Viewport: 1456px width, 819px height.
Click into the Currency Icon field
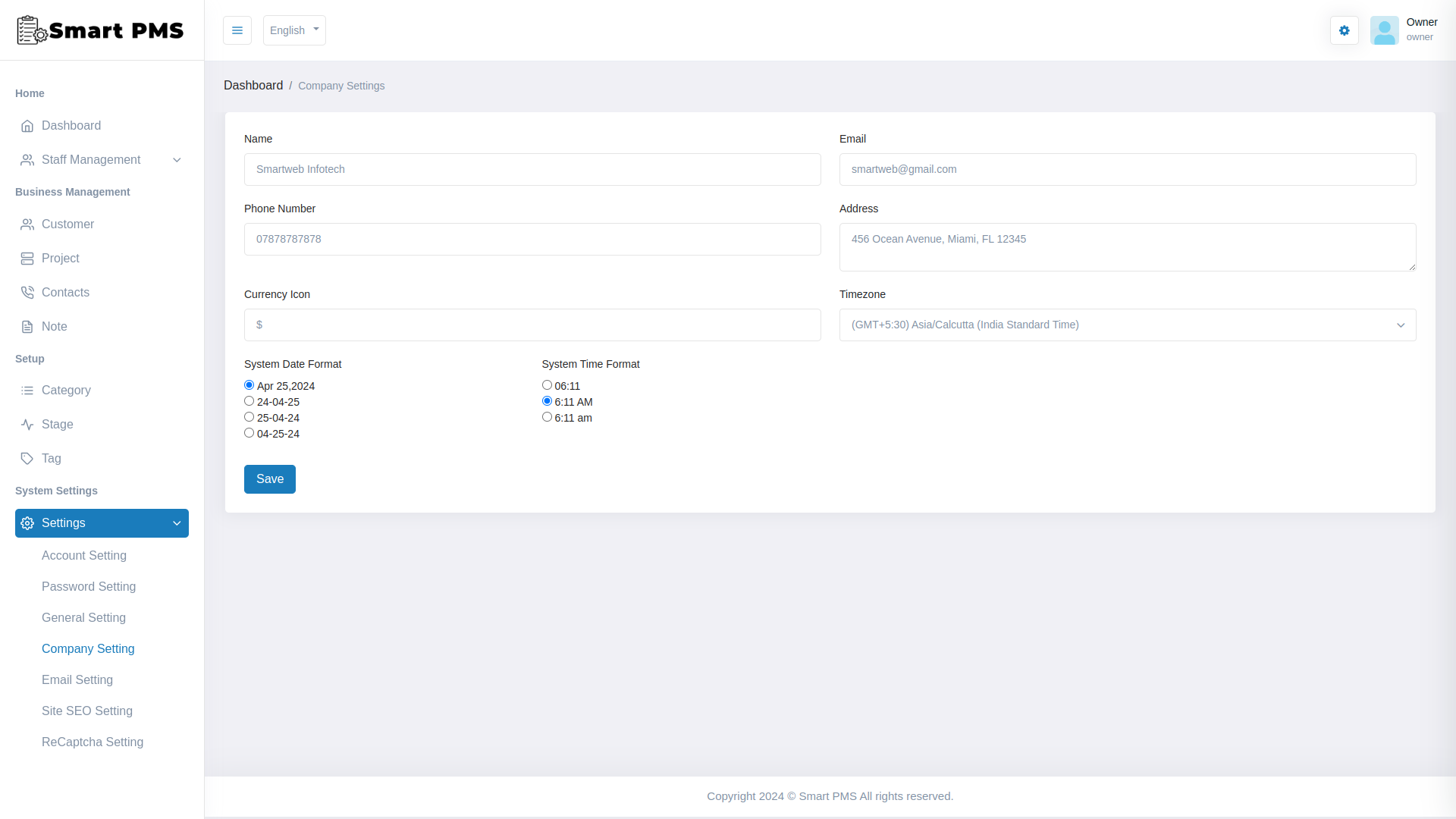(x=532, y=325)
